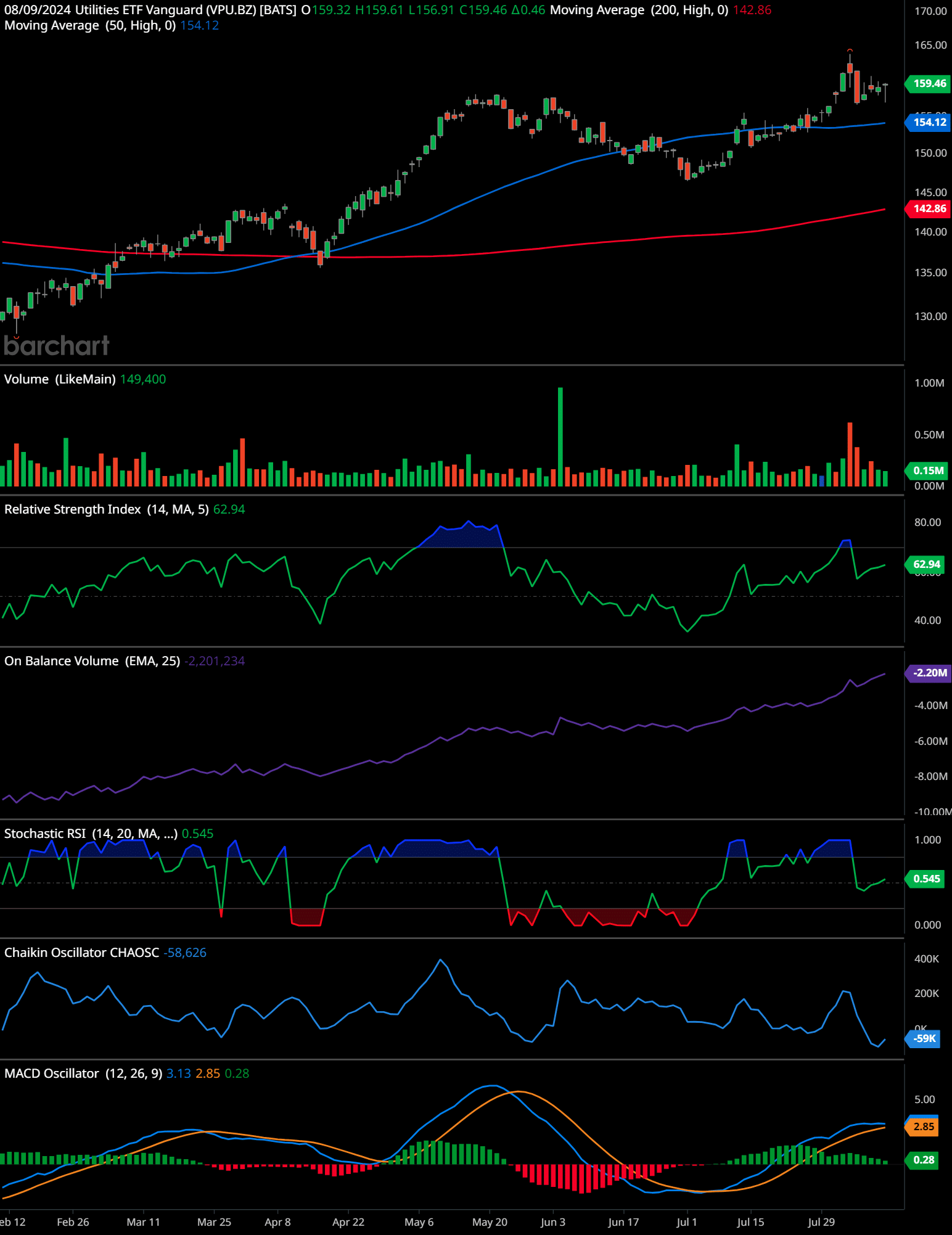This screenshot has height=1235, width=952.
Task: Click the May 20 date on time axis
Action: click(x=490, y=1222)
